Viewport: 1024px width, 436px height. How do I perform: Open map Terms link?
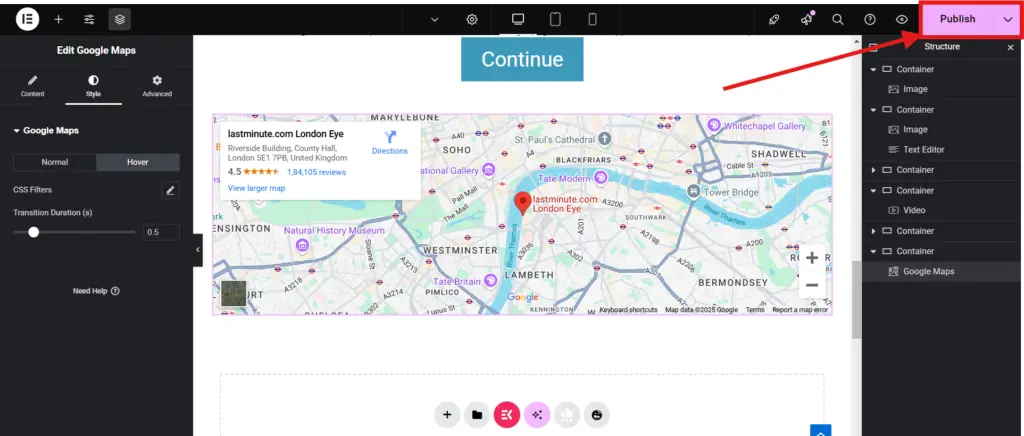click(x=755, y=310)
